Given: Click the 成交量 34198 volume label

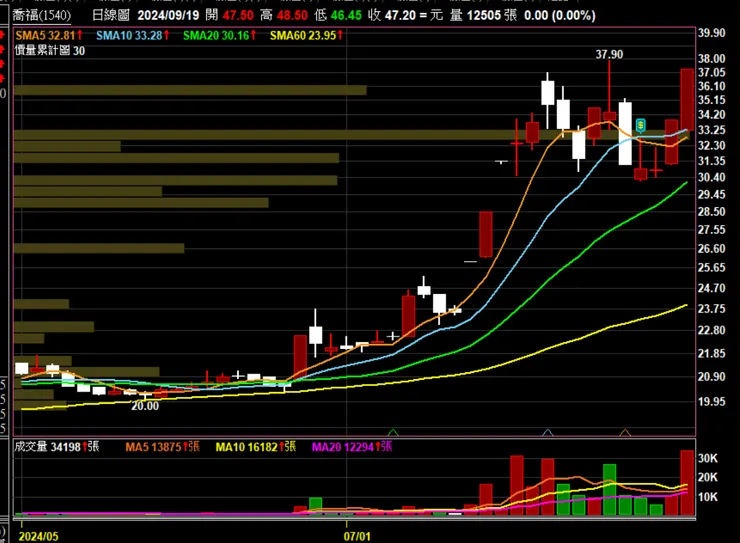Looking at the screenshot, I should (57, 446).
